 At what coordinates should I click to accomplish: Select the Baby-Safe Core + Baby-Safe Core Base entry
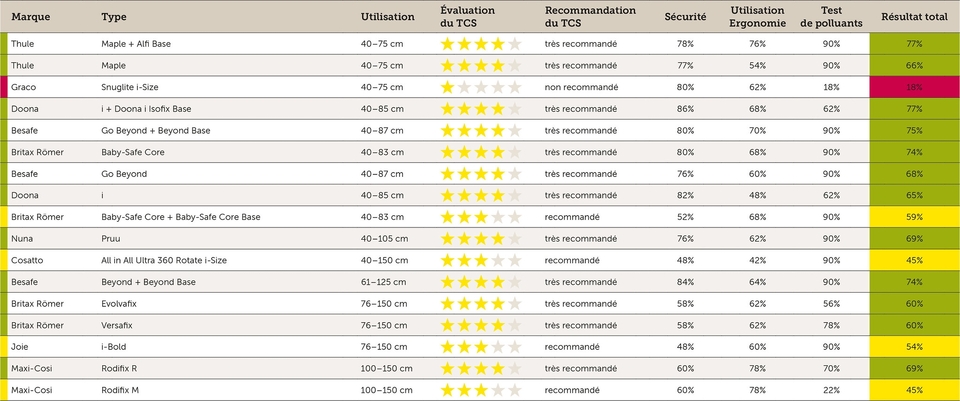point(181,217)
